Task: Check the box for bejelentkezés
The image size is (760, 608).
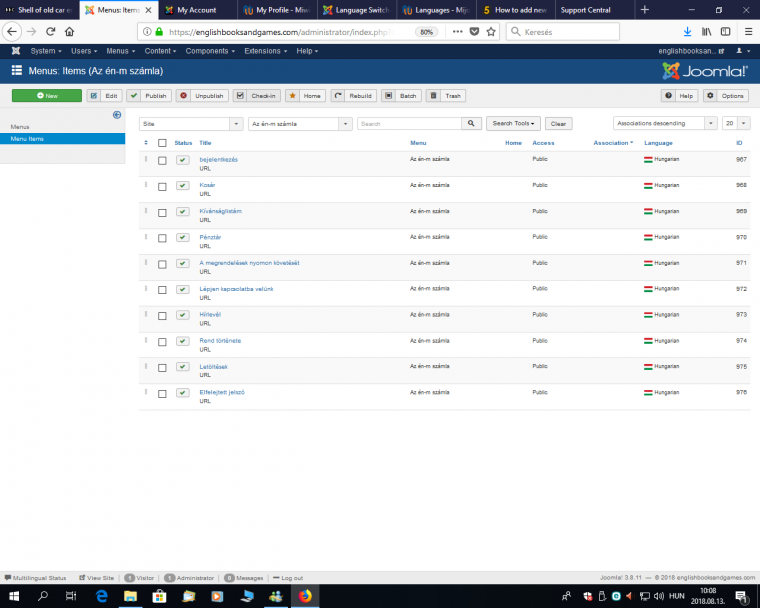Action: point(162,160)
